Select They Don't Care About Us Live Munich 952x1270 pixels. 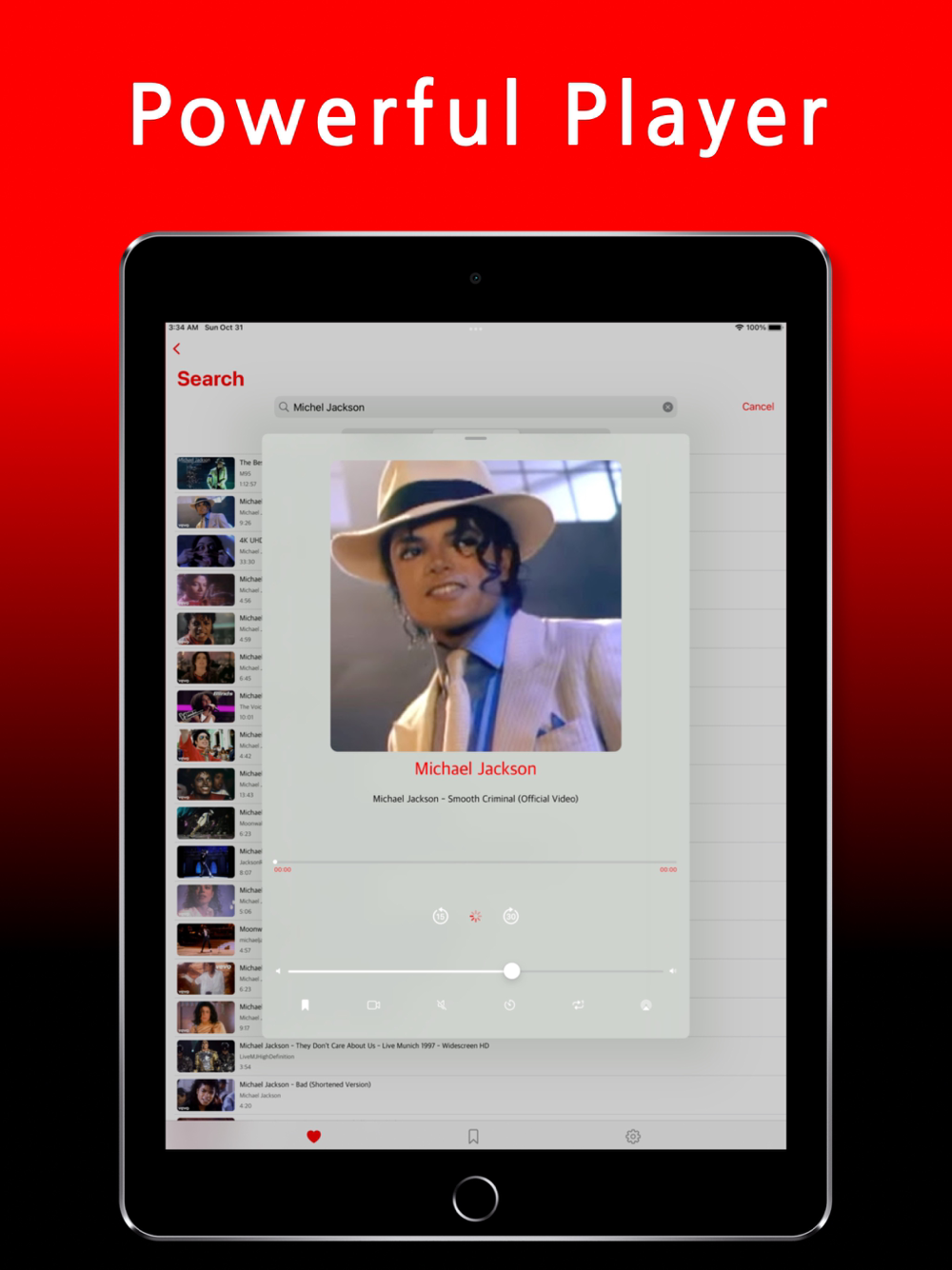pos(364,1045)
